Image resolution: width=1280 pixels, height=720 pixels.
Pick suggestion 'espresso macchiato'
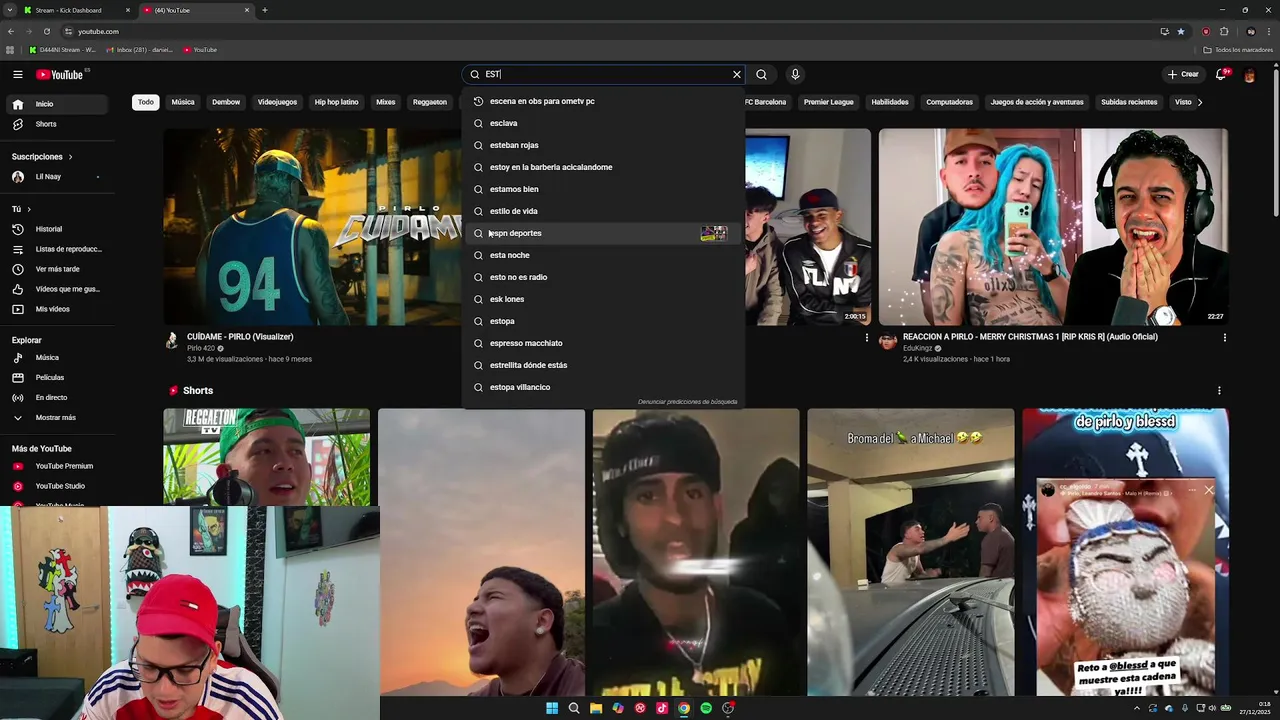click(604, 343)
